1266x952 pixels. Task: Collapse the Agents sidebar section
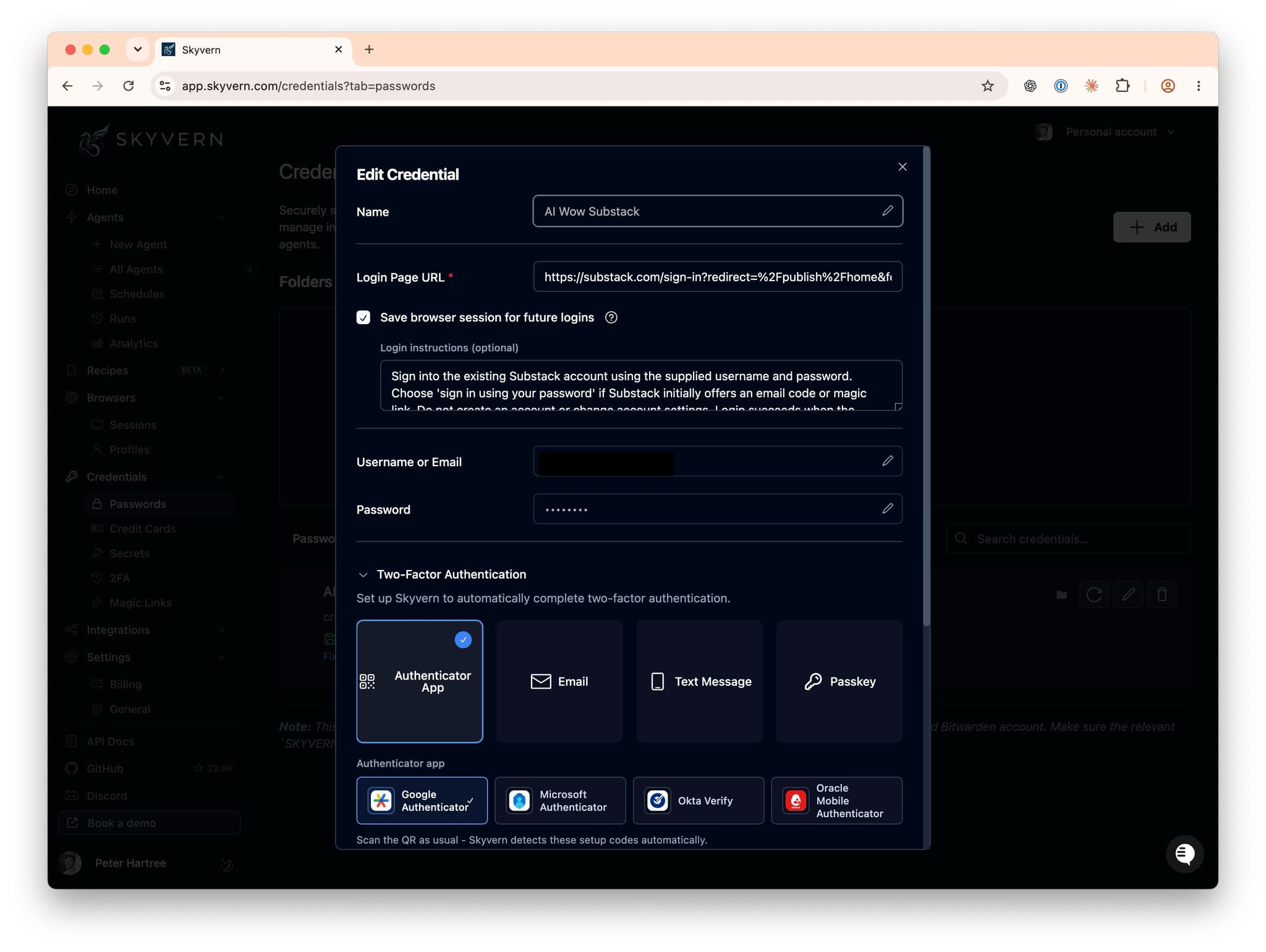tap(221, 218)
